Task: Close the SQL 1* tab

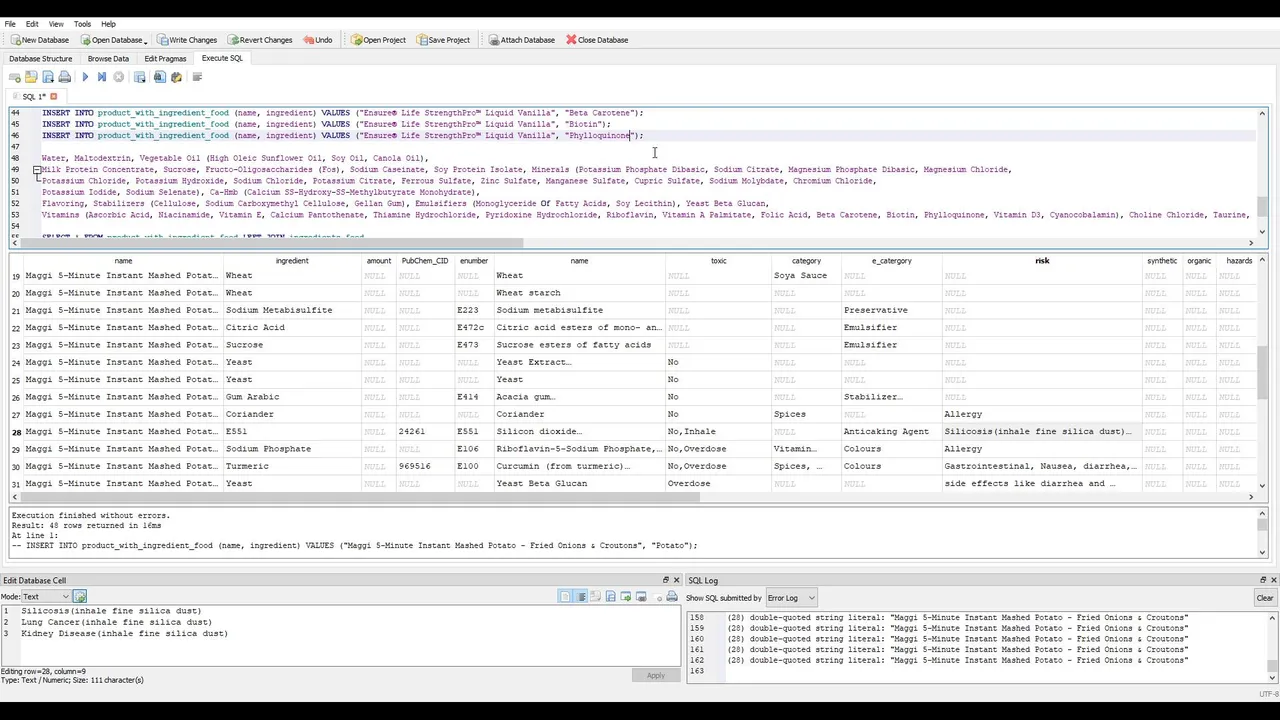Action: point(54,96)
